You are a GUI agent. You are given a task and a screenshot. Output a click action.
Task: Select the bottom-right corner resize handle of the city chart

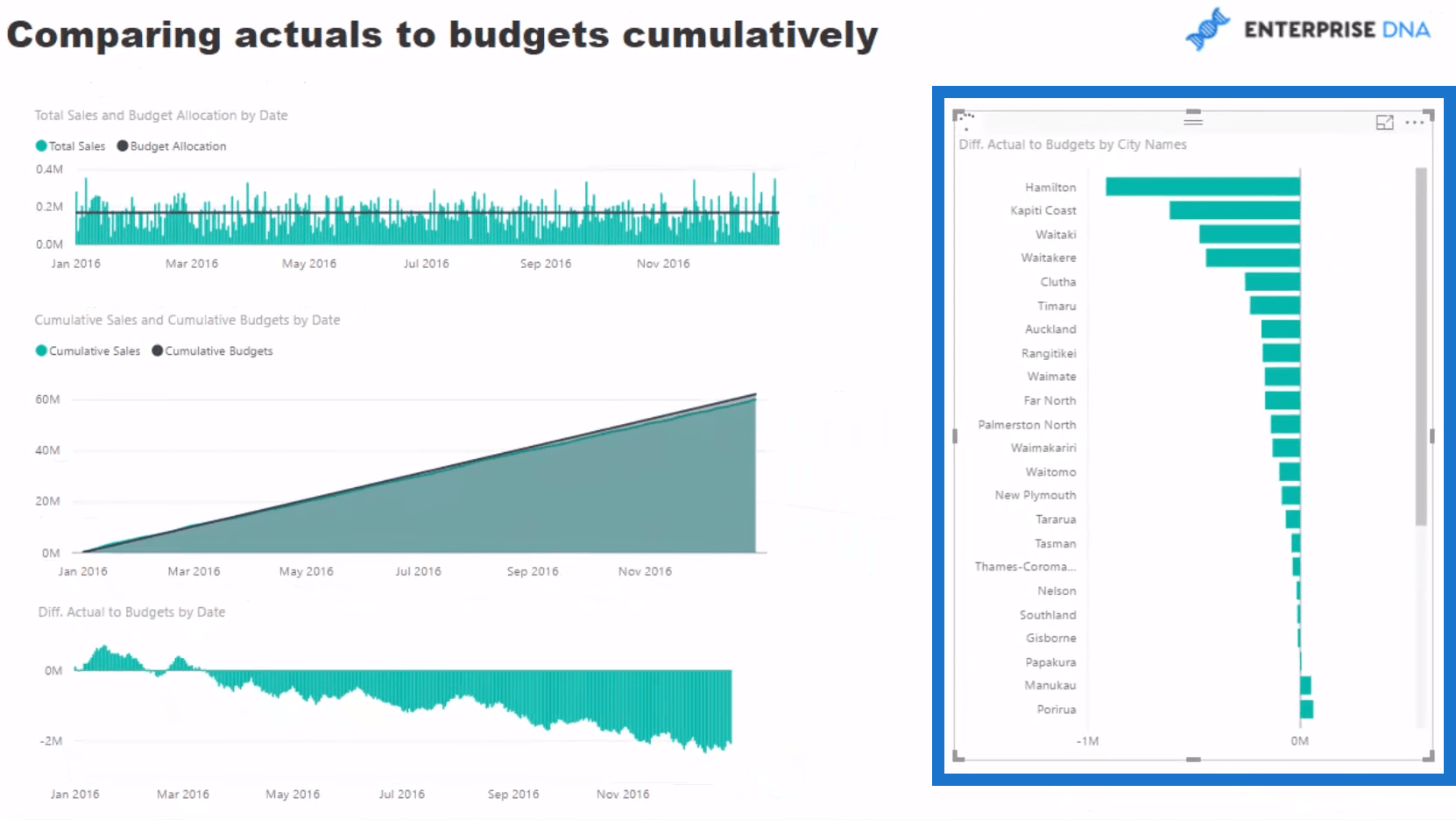(1429, 756)
